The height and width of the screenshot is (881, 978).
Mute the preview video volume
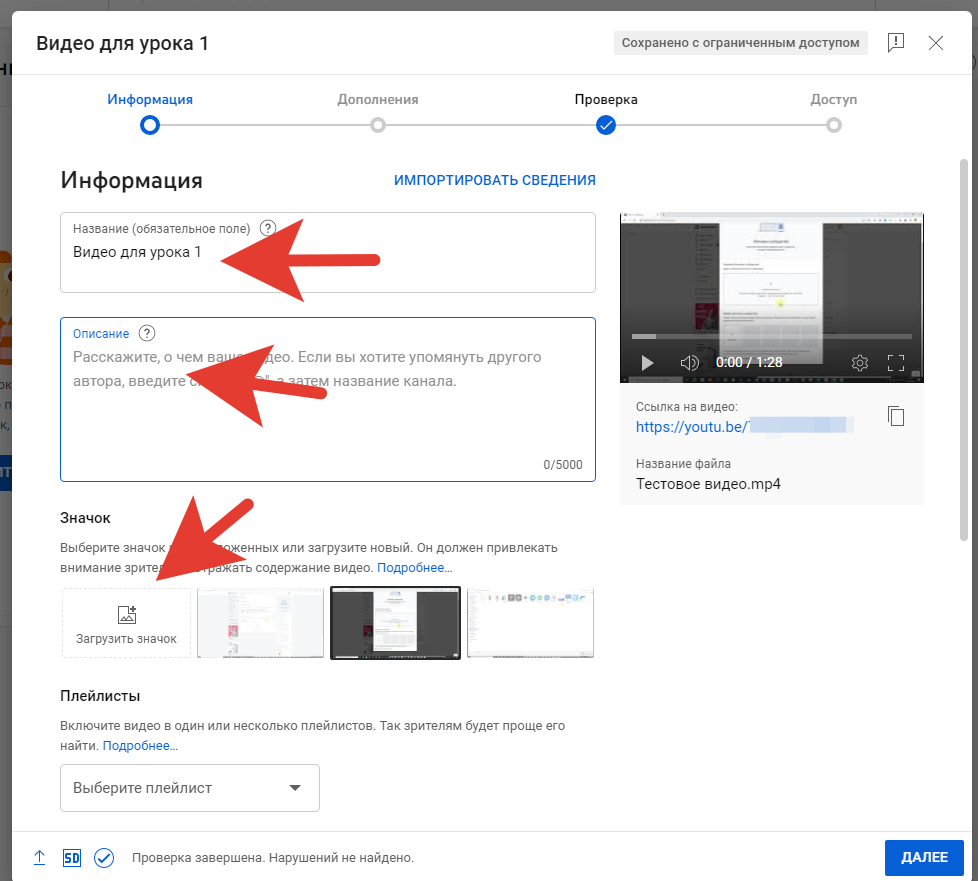click(x=689, y=363)
